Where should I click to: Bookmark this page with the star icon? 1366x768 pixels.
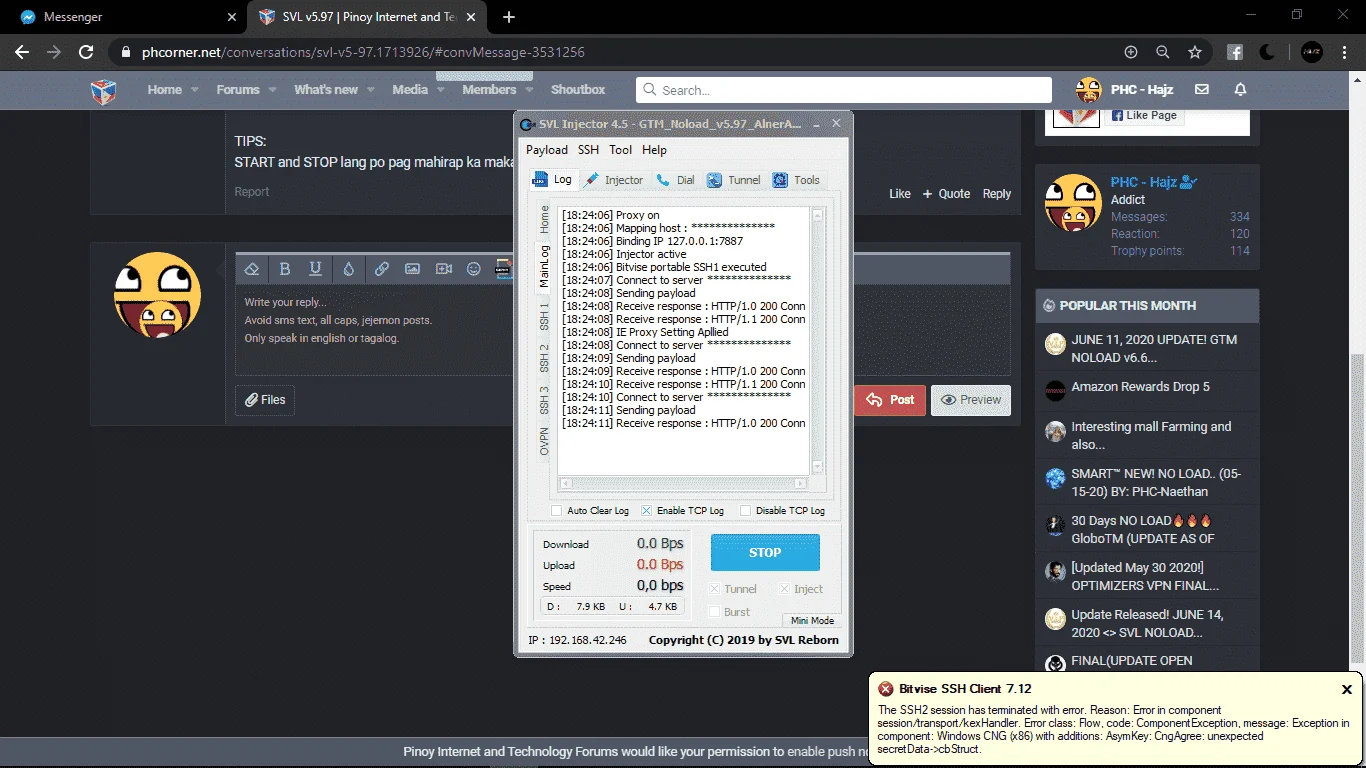[1195, 52]
